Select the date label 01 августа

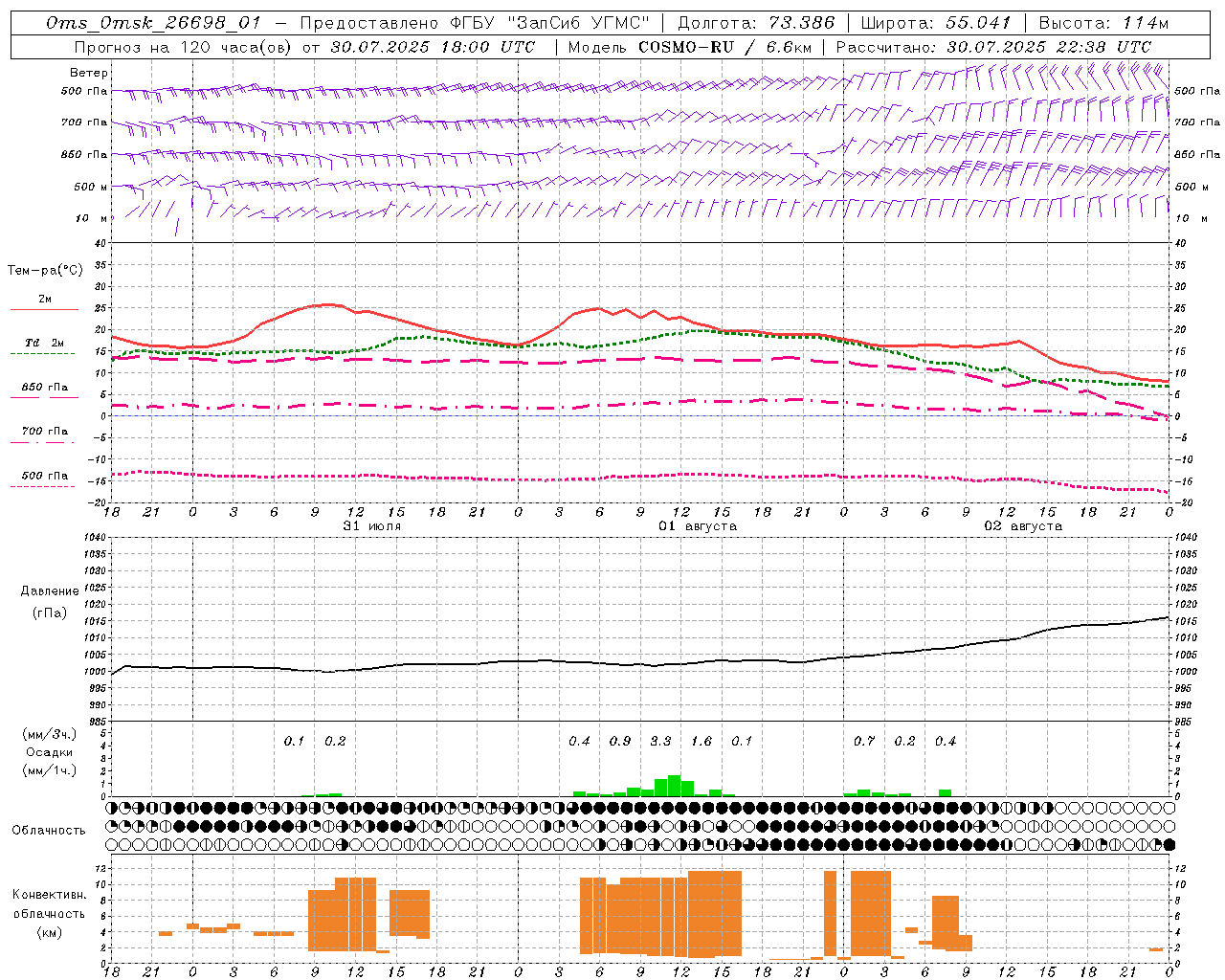point(698,526)
